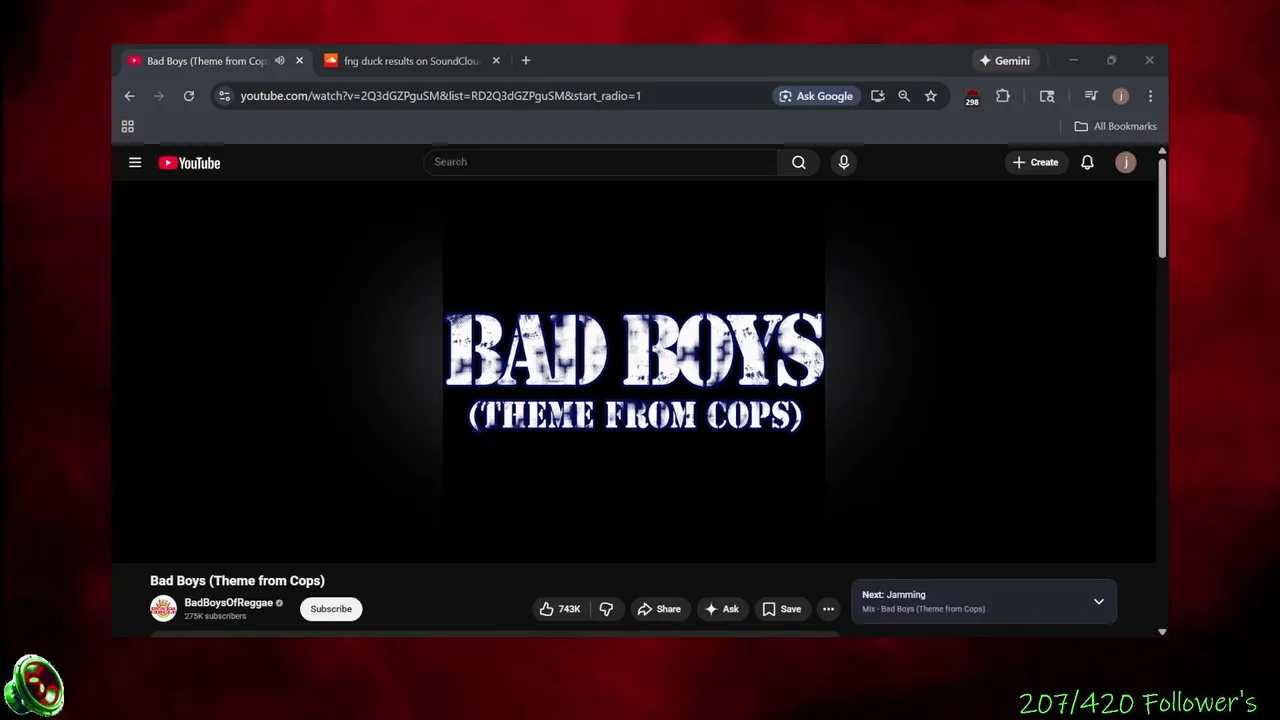Open the zoom level indicator icon
Viewport: 1280px width, 720px height.
pos(904,96)
